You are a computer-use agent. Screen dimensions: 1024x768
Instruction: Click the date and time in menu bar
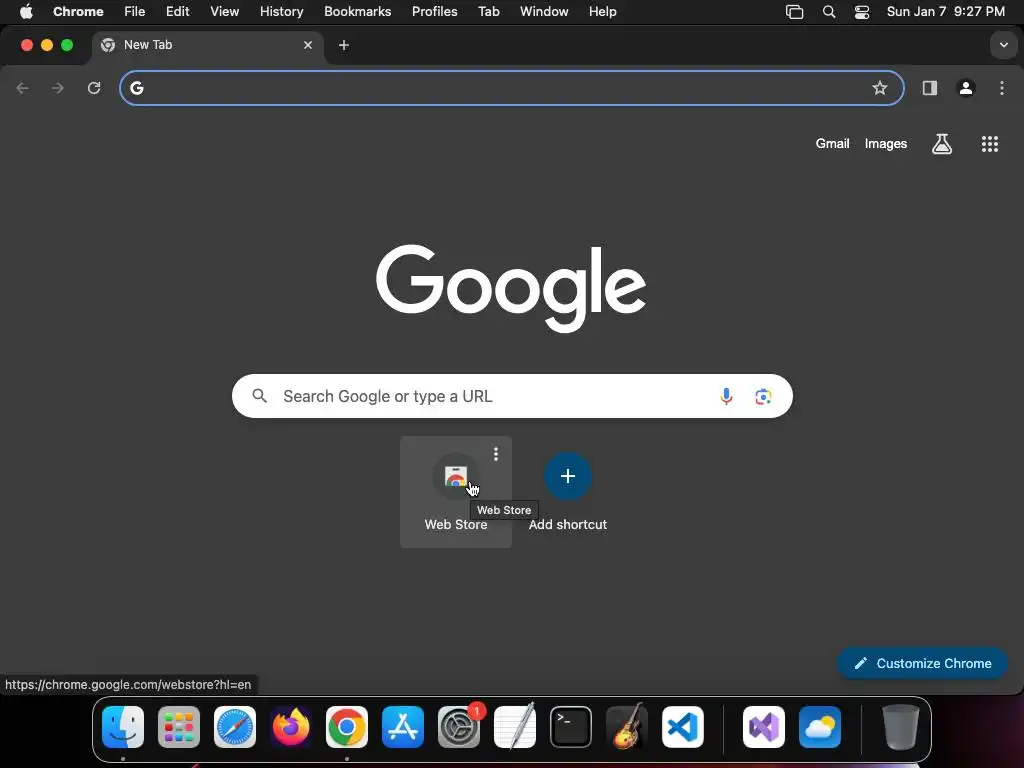(x=946, y=12)
